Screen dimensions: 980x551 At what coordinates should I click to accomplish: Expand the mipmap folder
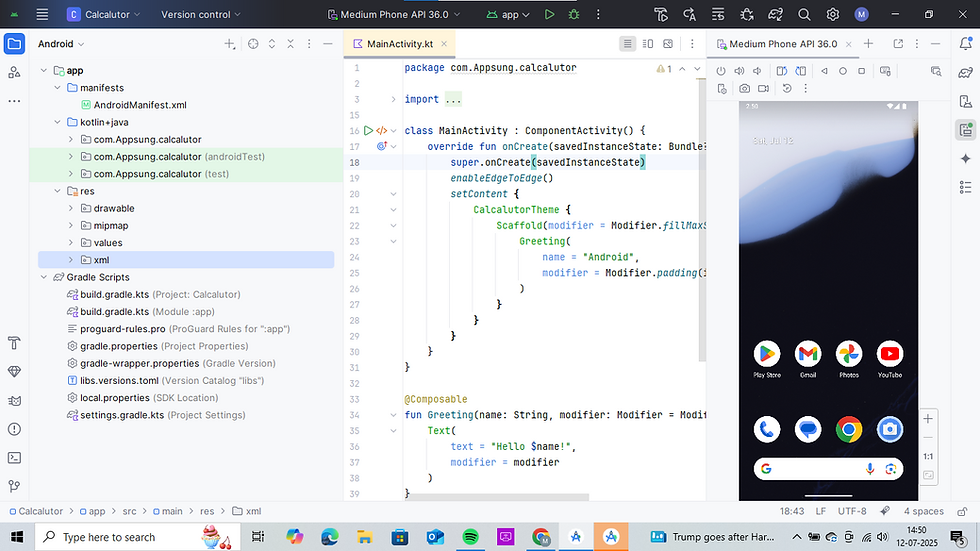[x=71, y=226]
